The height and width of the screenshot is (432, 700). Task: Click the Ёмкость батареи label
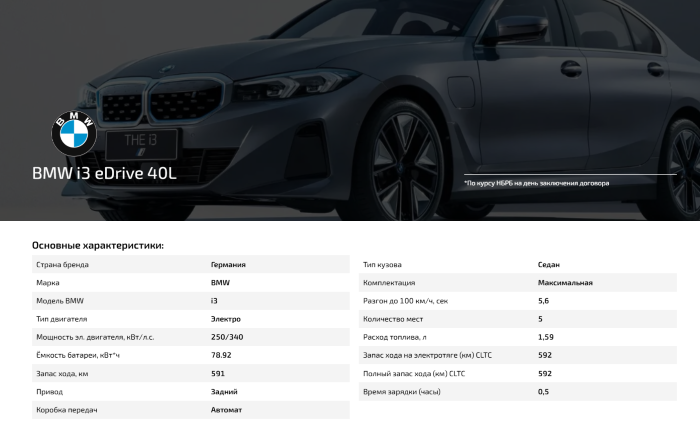(78, 356)
